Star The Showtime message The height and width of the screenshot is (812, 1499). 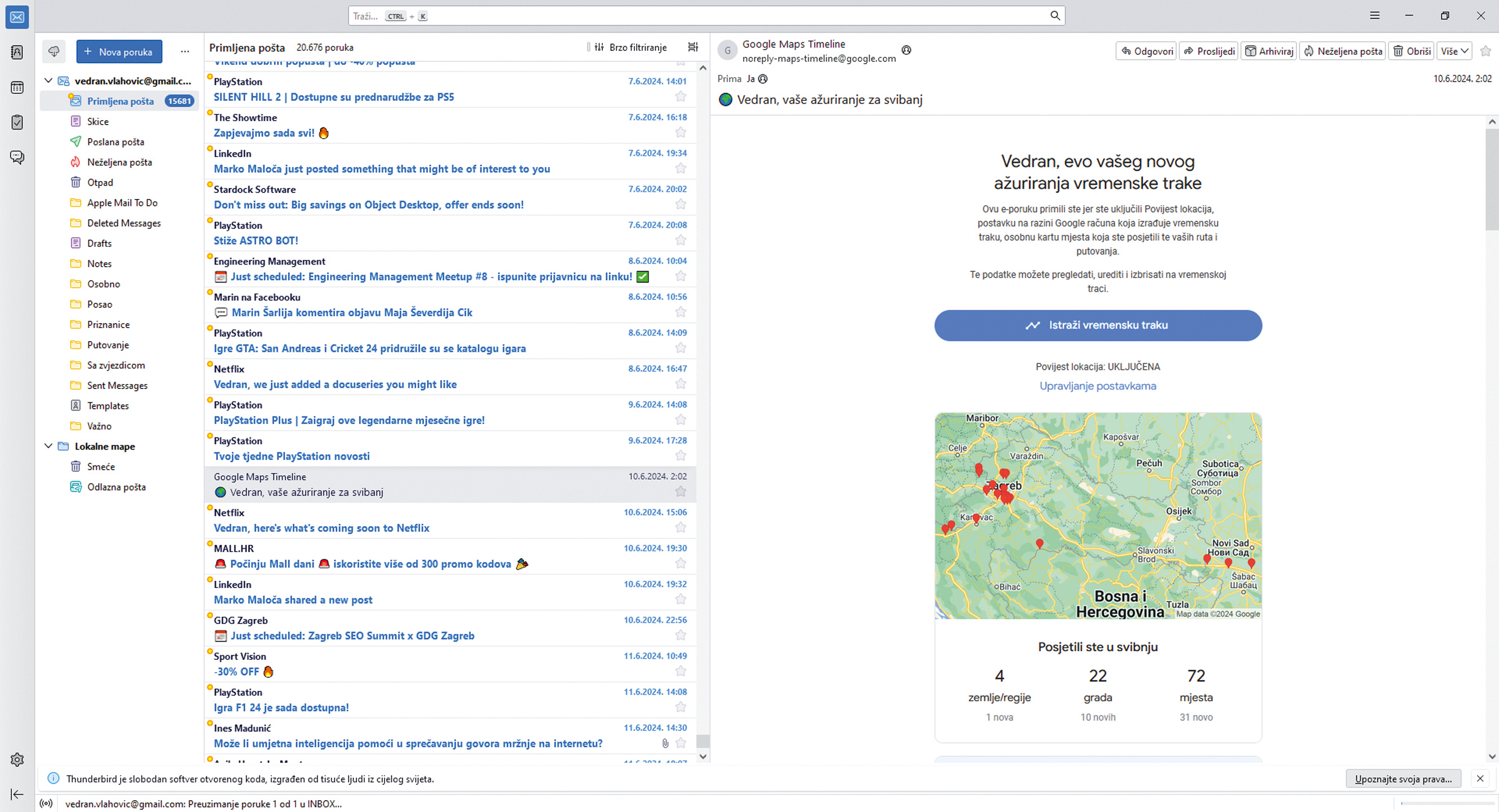click(680, 133)
